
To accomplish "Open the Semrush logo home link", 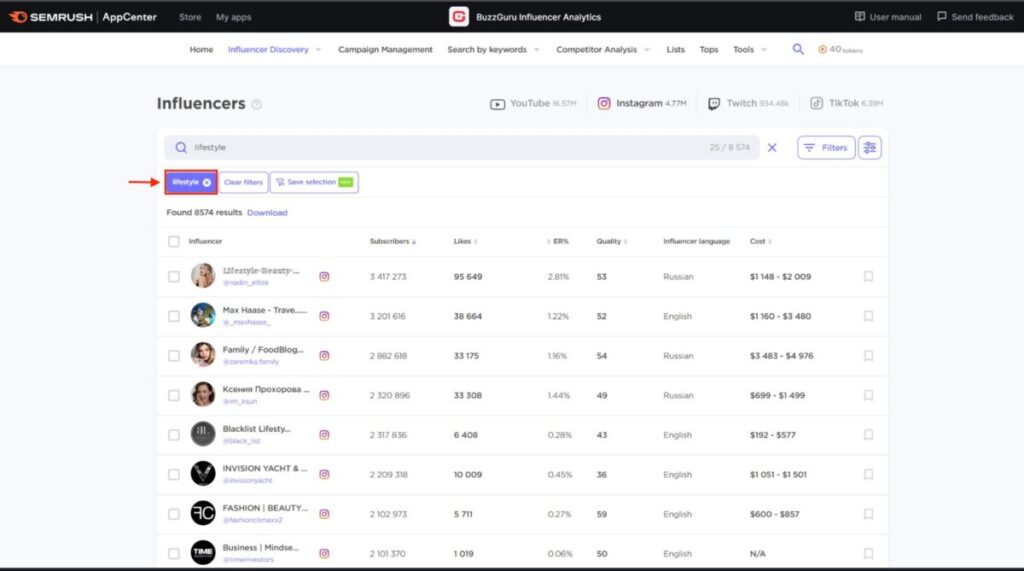I will pyautogui.click(x=51, y=17).
